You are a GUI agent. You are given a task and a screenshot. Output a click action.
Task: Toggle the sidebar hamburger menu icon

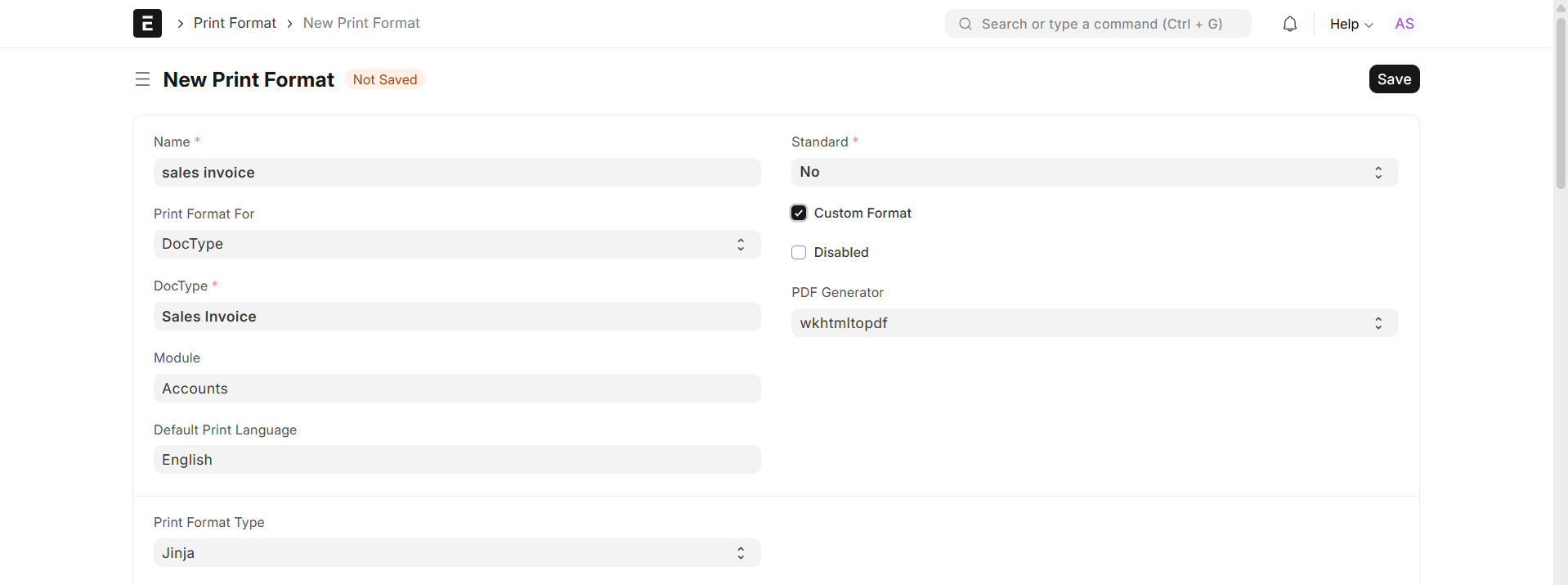142,79
